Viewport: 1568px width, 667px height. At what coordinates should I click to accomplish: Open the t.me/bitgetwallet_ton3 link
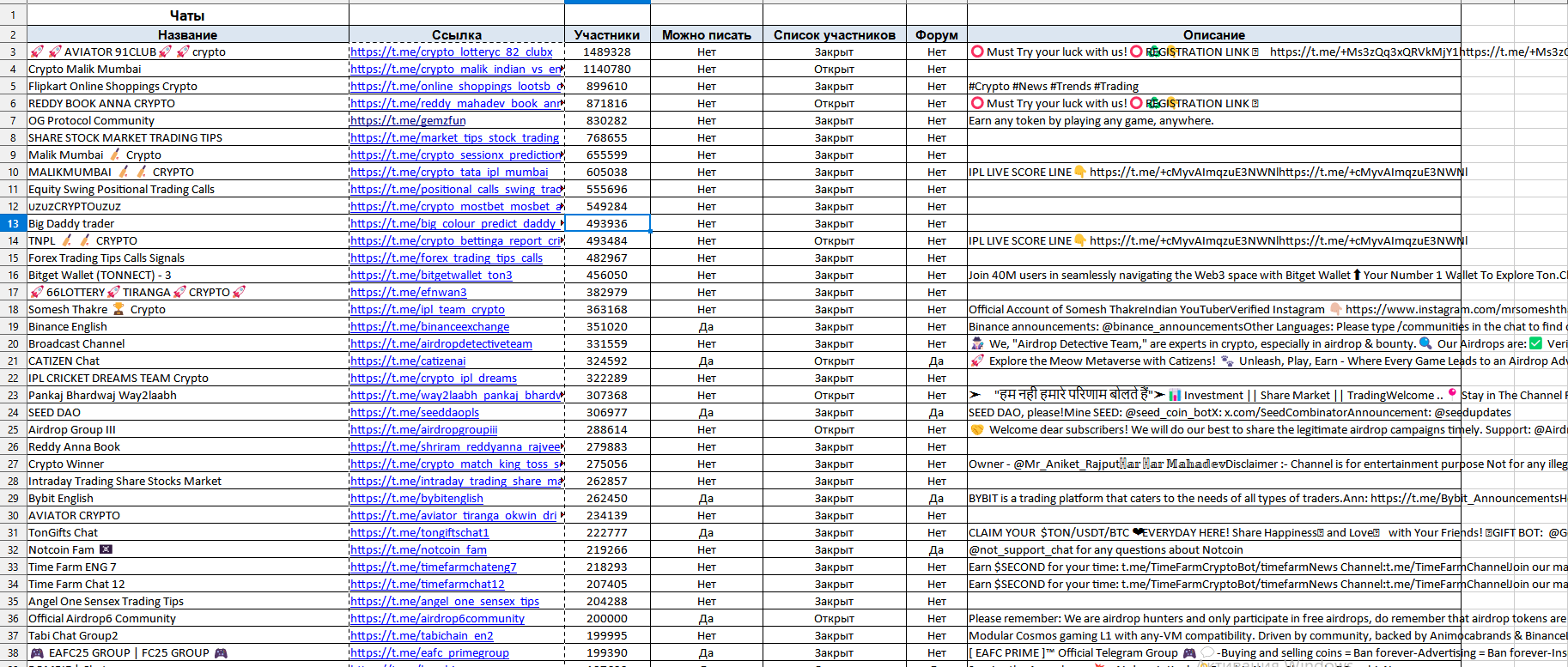(431, 276)
